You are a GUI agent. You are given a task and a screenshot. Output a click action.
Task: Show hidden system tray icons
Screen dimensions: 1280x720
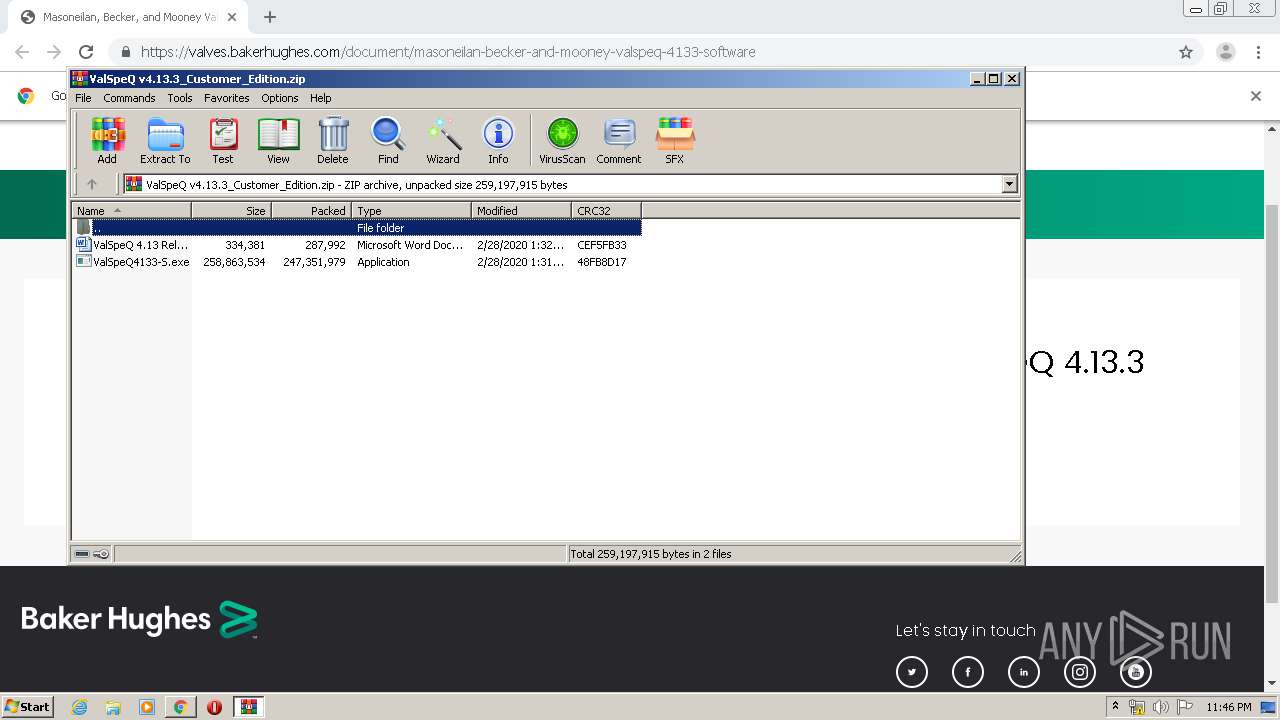[1115, 706]
